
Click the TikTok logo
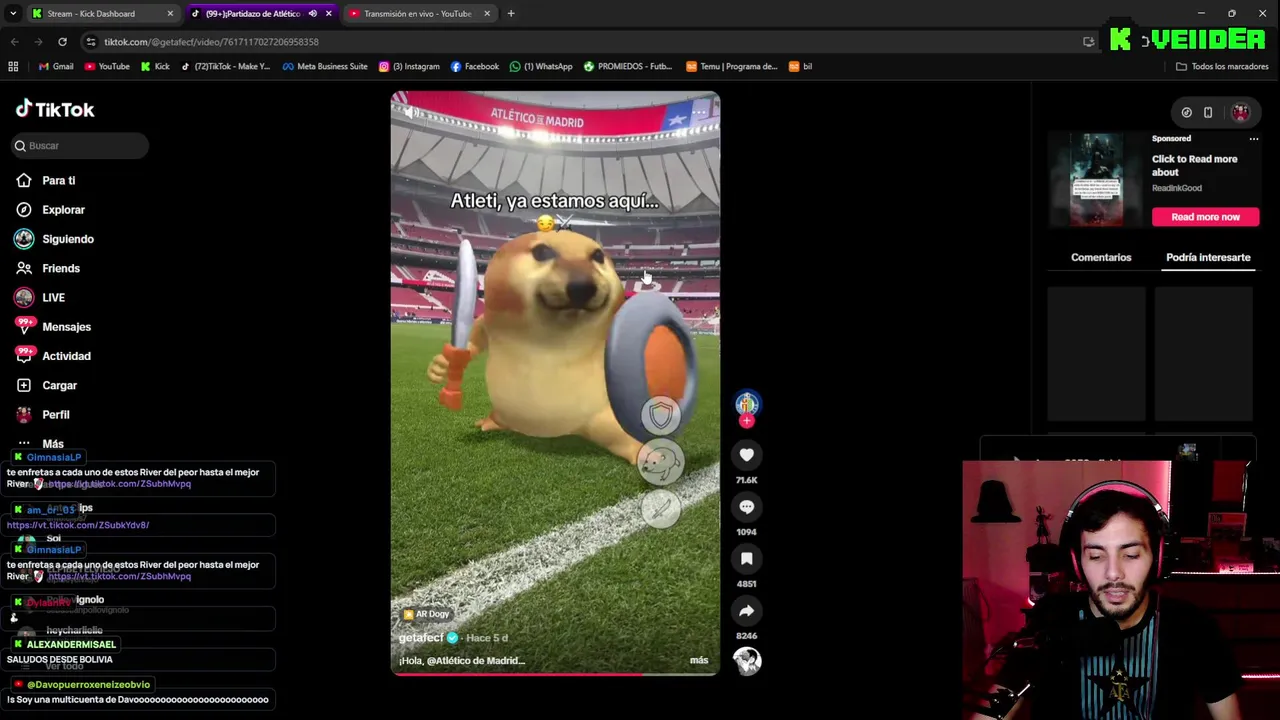coord(55,109)
